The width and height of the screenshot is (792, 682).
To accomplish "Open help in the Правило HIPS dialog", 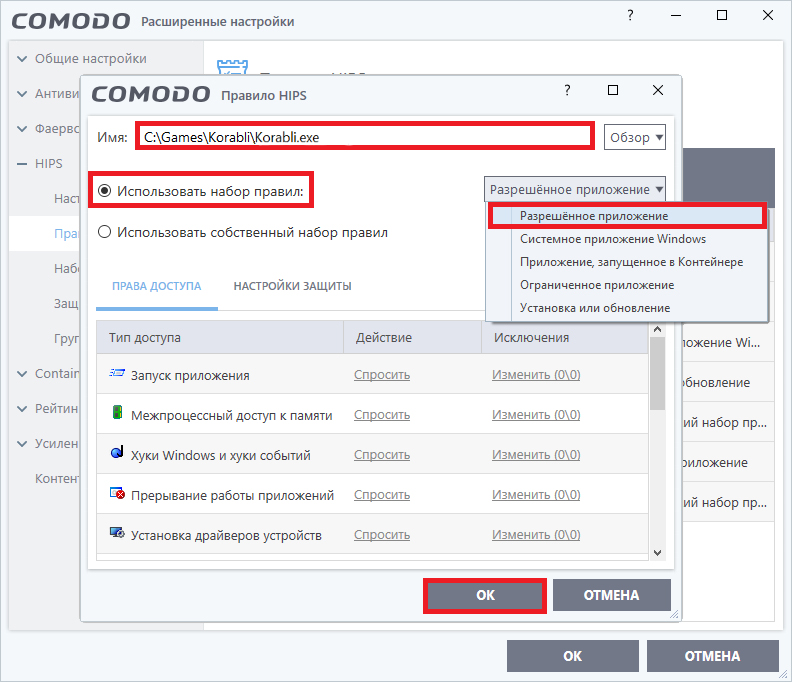I will coord(567,90).
